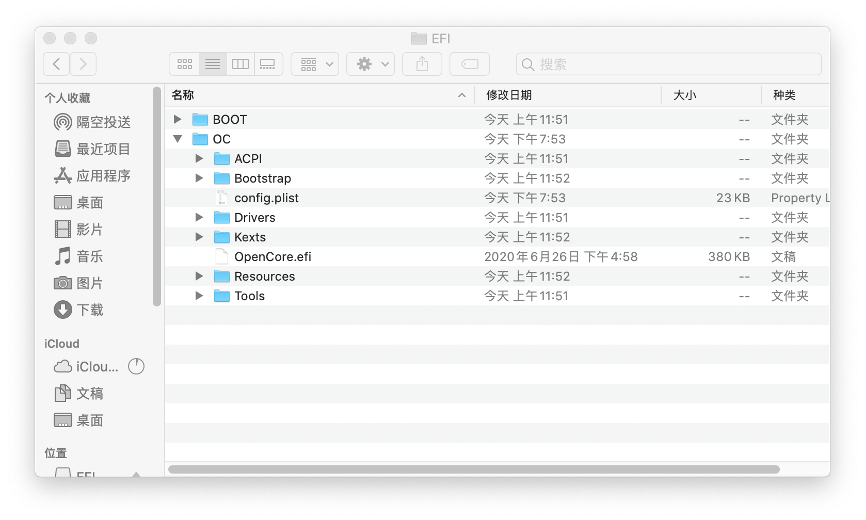Image resolution: width=866 pixels, height=520 pixels.
Task: Select the Tools folder name
Action: [x=250, y=296]
